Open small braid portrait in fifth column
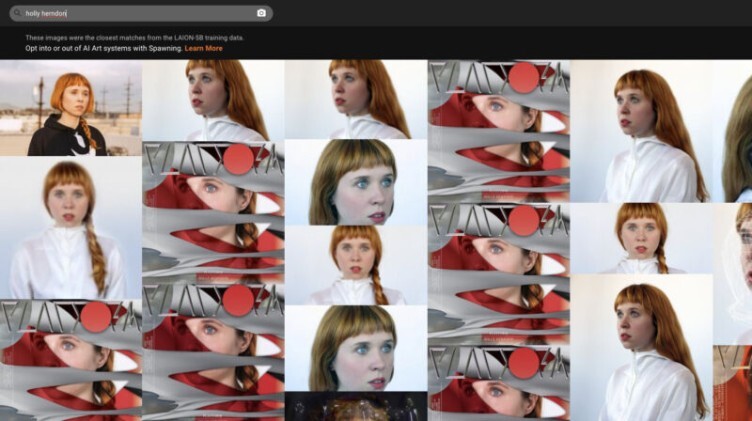 [x=641, y=238]
